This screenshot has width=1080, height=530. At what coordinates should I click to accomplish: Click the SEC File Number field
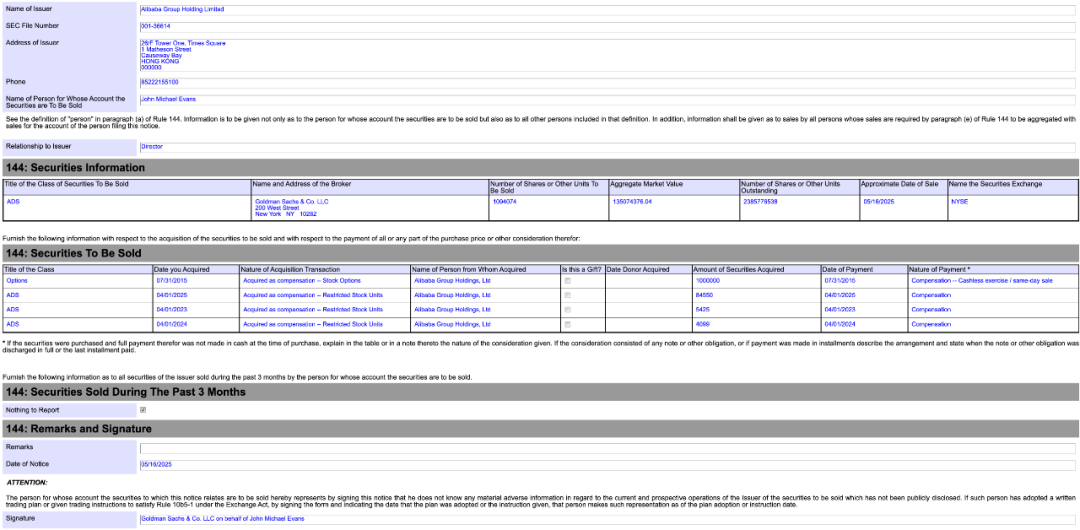pyautogui.click(x=607, y=27)
